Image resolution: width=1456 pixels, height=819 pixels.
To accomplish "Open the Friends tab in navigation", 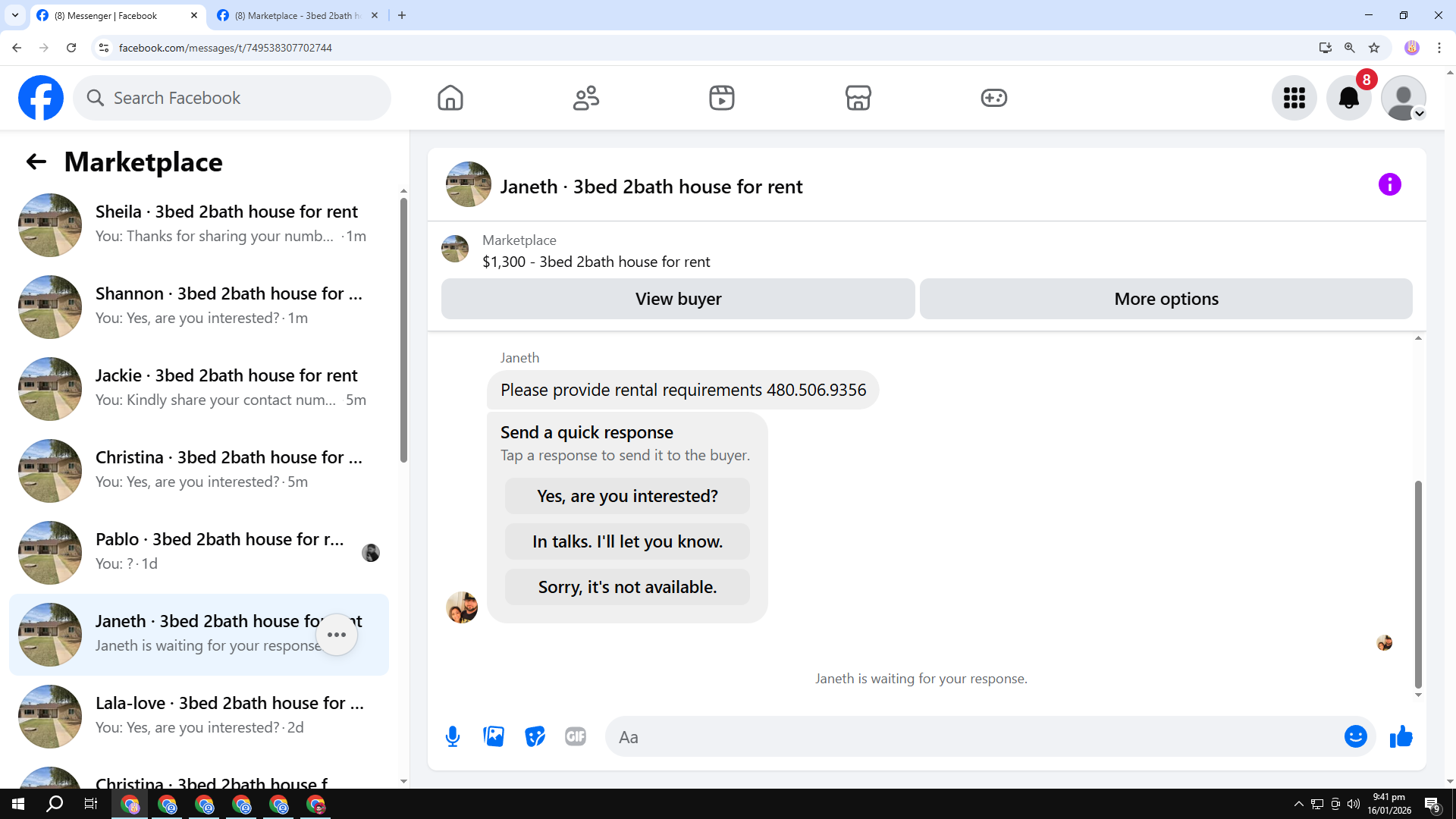I will tap(585, 98).
